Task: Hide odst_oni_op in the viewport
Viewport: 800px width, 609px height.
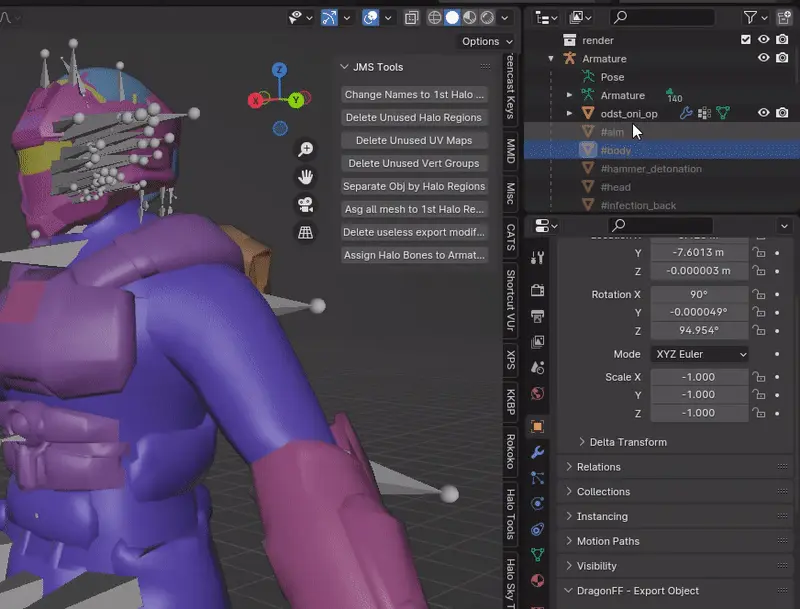Action: coord(763,113)
